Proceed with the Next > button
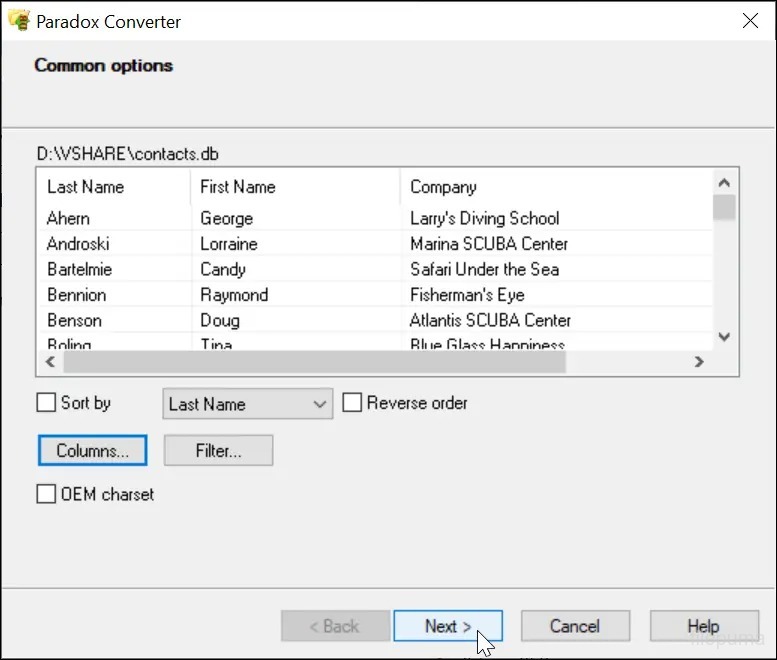This screenshot has height=660, width=777. click(x=447, y=626)
